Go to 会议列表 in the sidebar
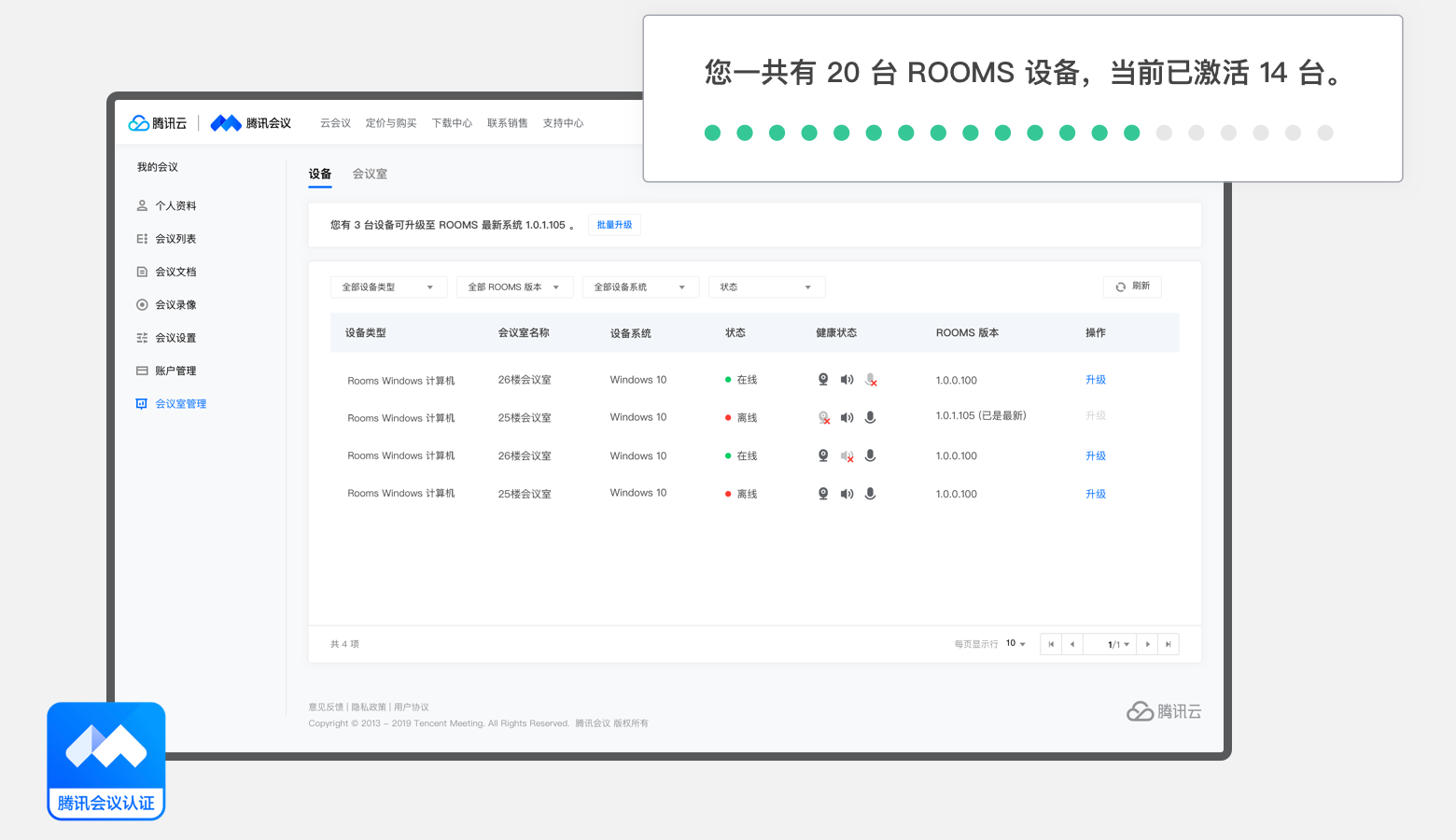This screenshot has height=840, width=1456. coord(166,239)
